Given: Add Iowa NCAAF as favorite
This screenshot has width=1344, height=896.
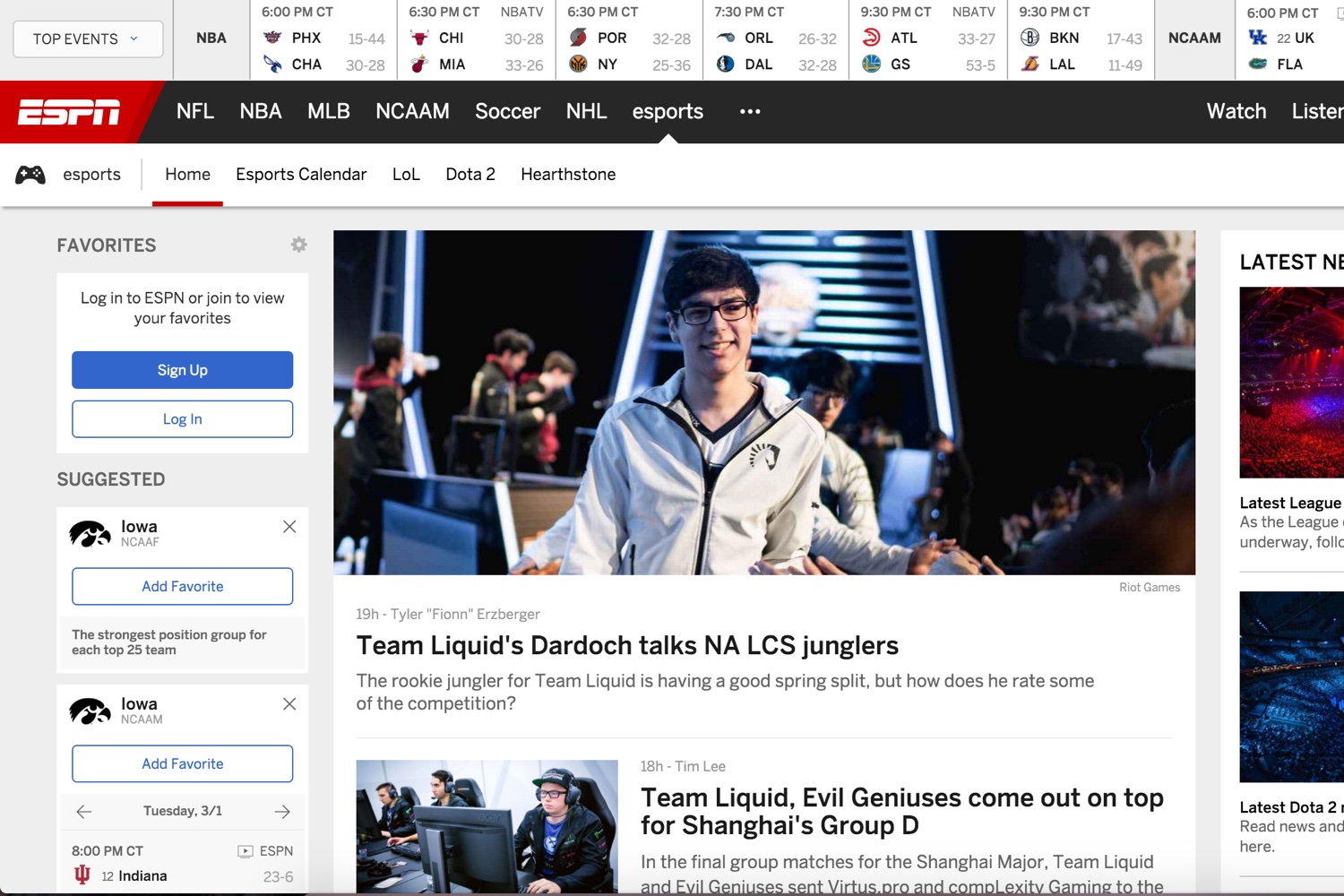Looking at the screenshot, I should pyautogui.click(x=183, y=586).
